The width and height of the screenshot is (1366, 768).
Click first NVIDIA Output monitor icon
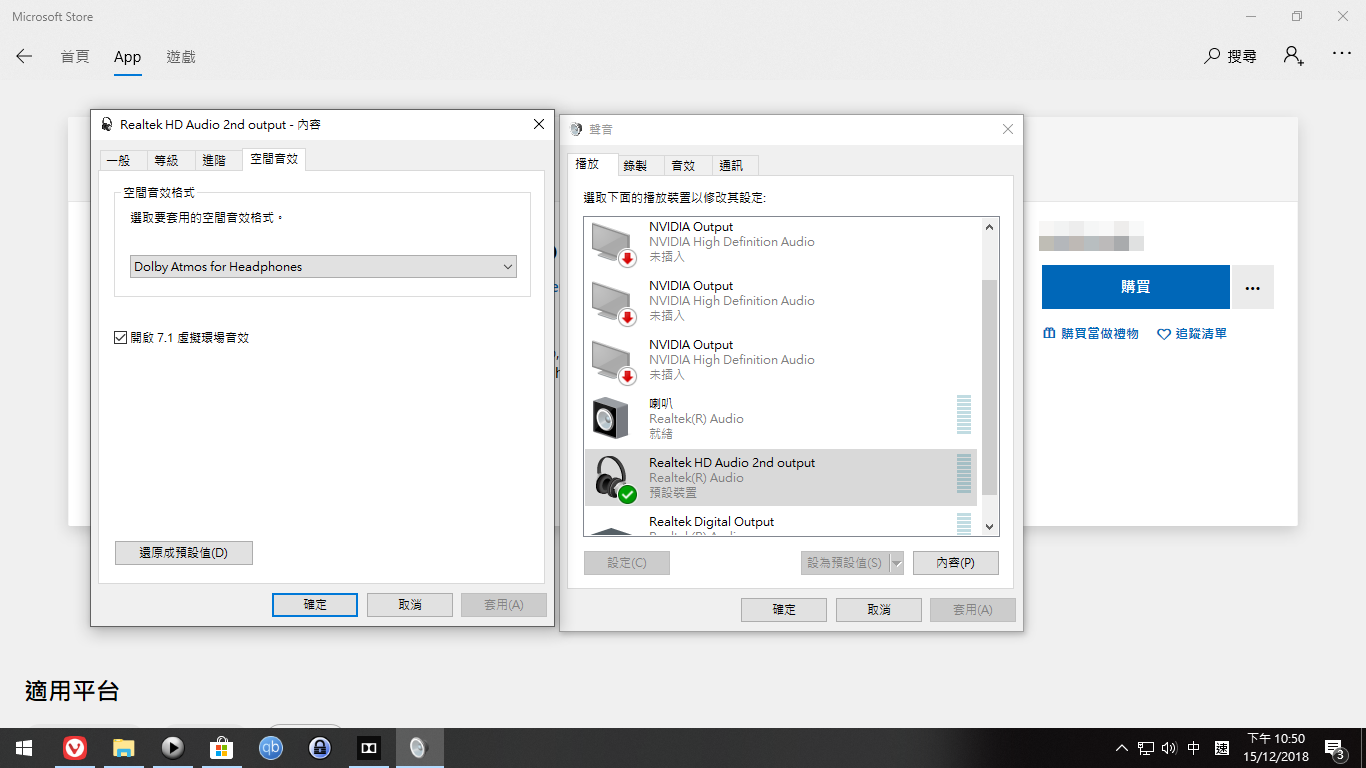click(x=613, y=243)
